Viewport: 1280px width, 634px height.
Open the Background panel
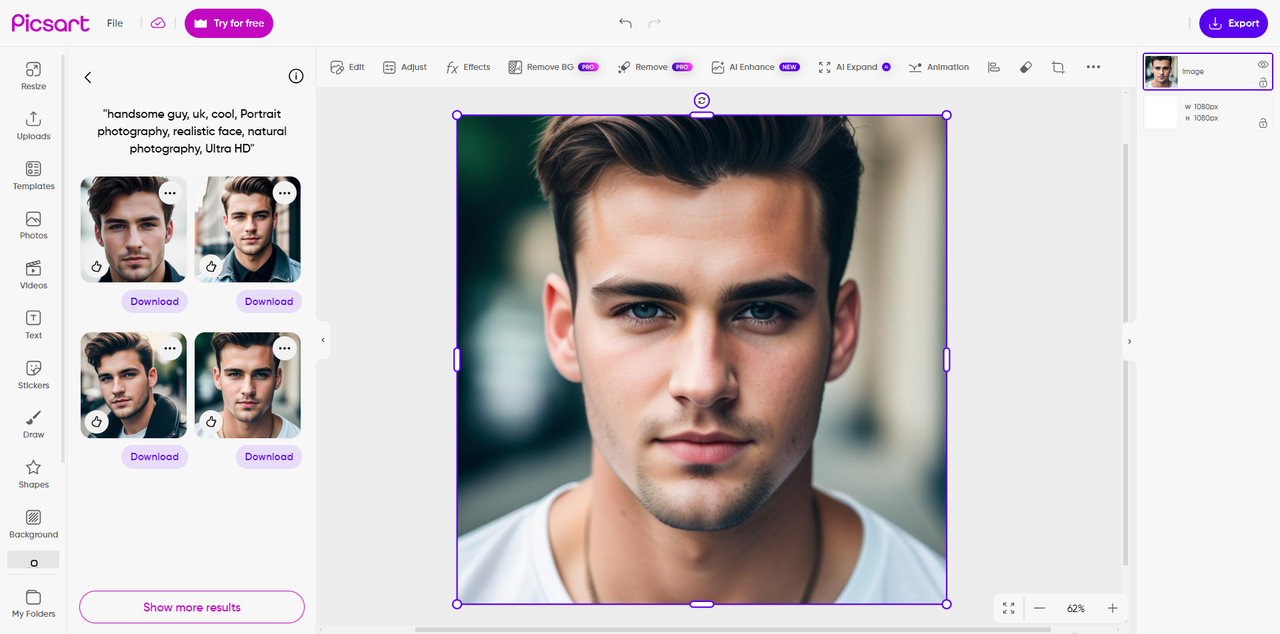coord(33,524)
